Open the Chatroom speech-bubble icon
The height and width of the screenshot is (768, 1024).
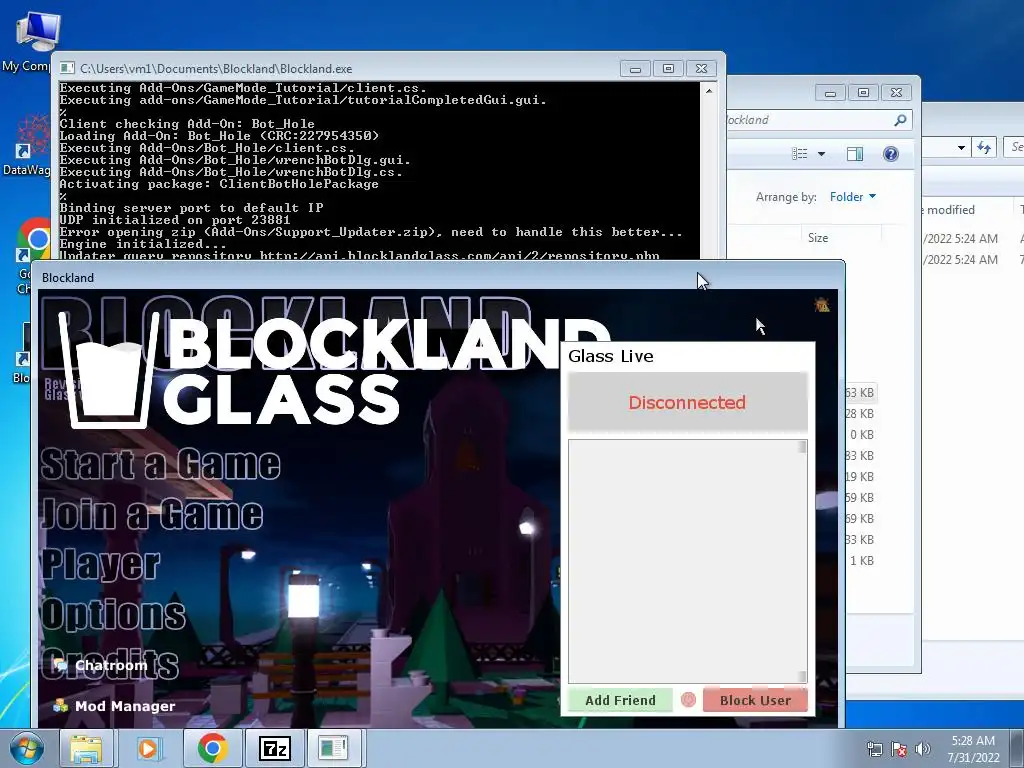[x=61, y=665]
